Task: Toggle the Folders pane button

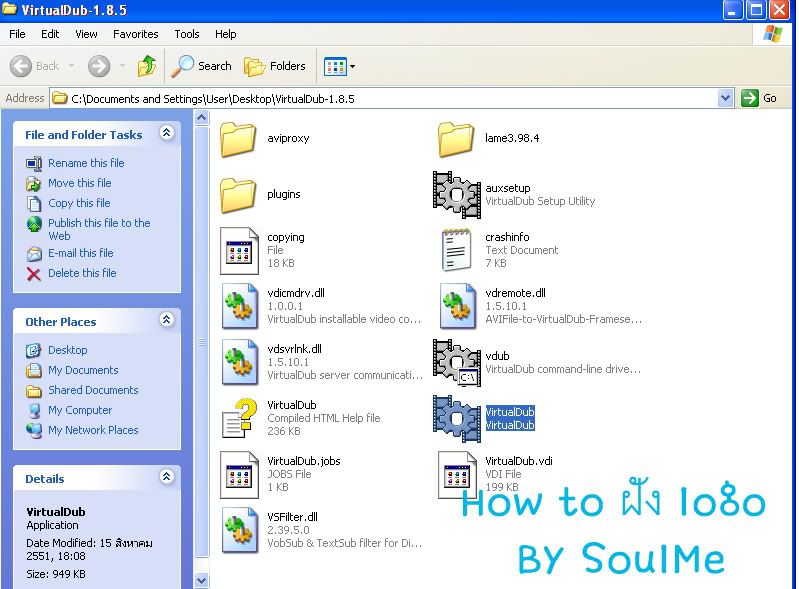Action: [x=275, y=66]
